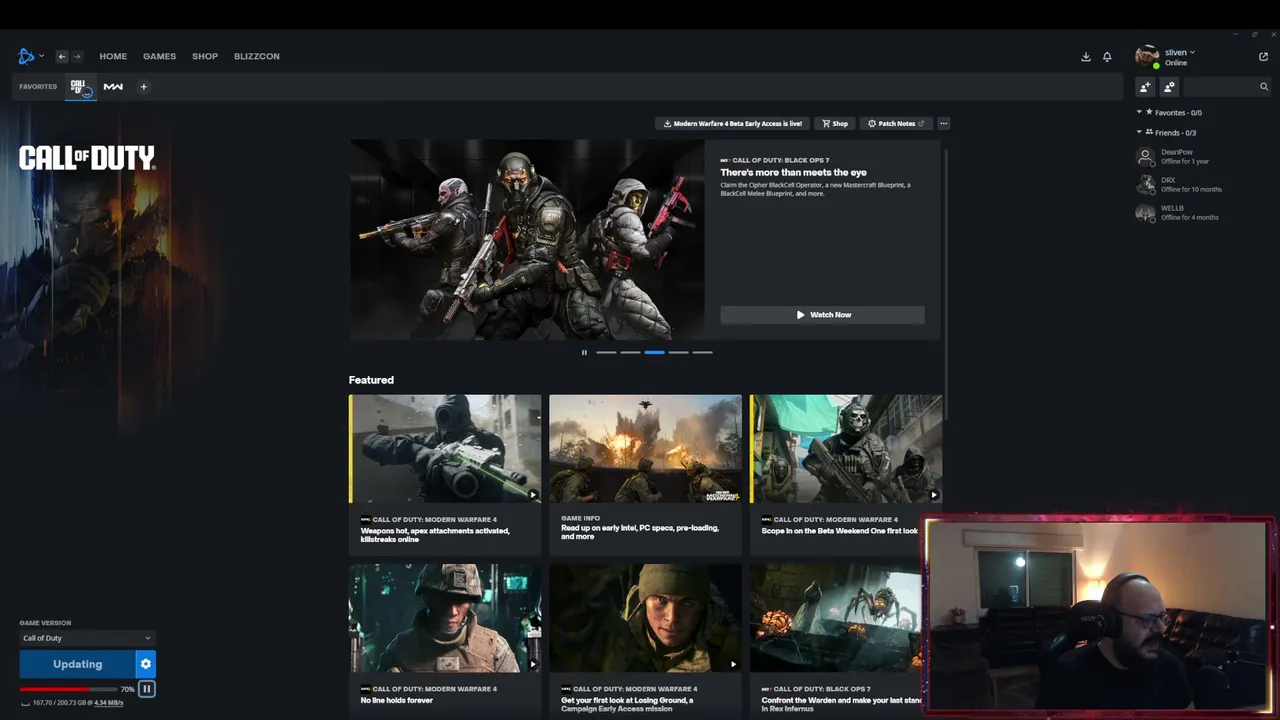Image resolution: width=1280 pixels, height=720 pixels.
Task: Click the FAVORITES bar label
Action: coord(38,87)
